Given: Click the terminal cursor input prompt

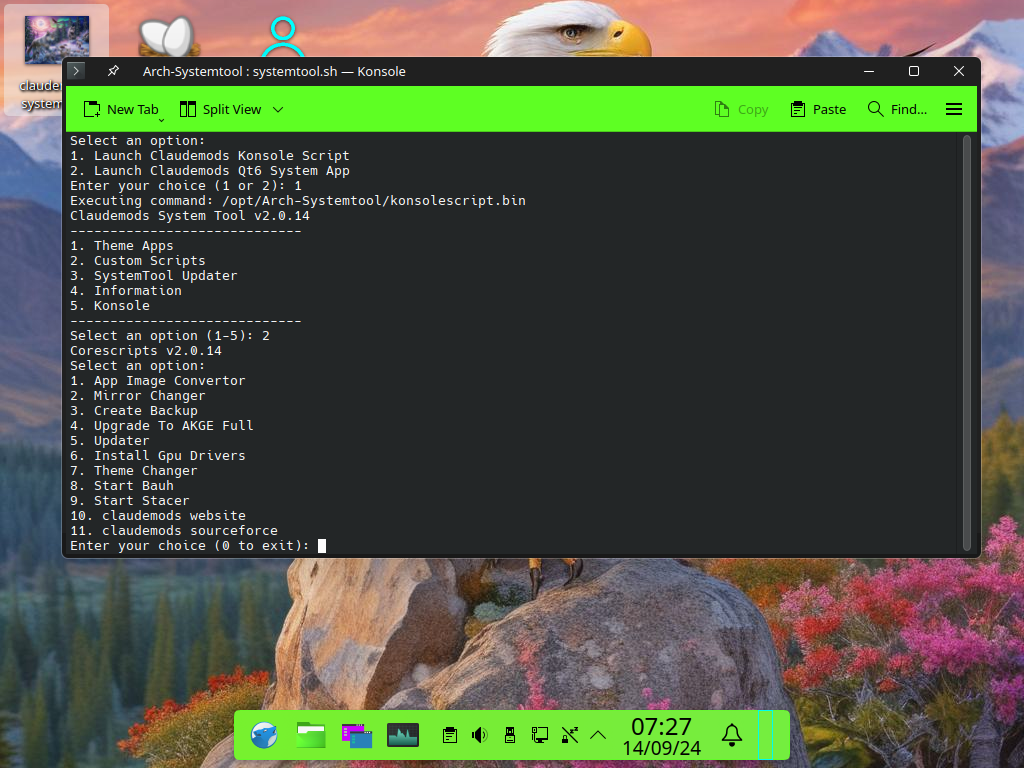Looking at the screenshot, I should (322, 546).
